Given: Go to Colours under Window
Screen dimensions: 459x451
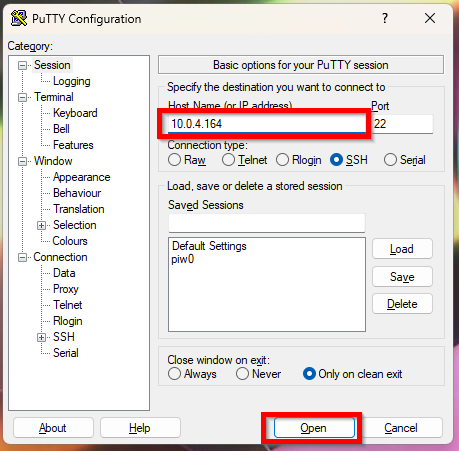Looking at the screenshot, I should pyautogui.click(x=70, y=241).
